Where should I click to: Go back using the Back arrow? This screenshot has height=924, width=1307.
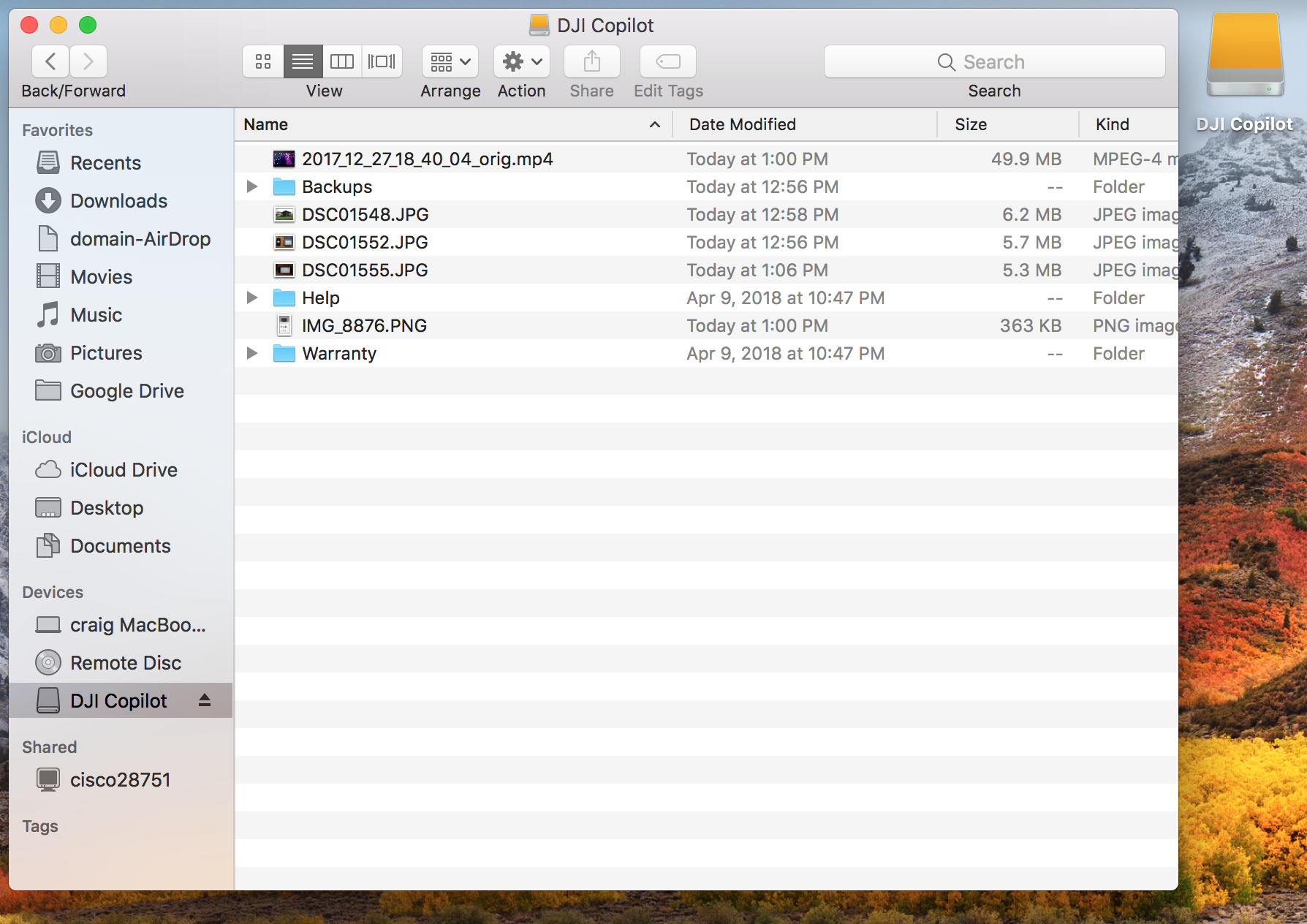tap(50, 61)
